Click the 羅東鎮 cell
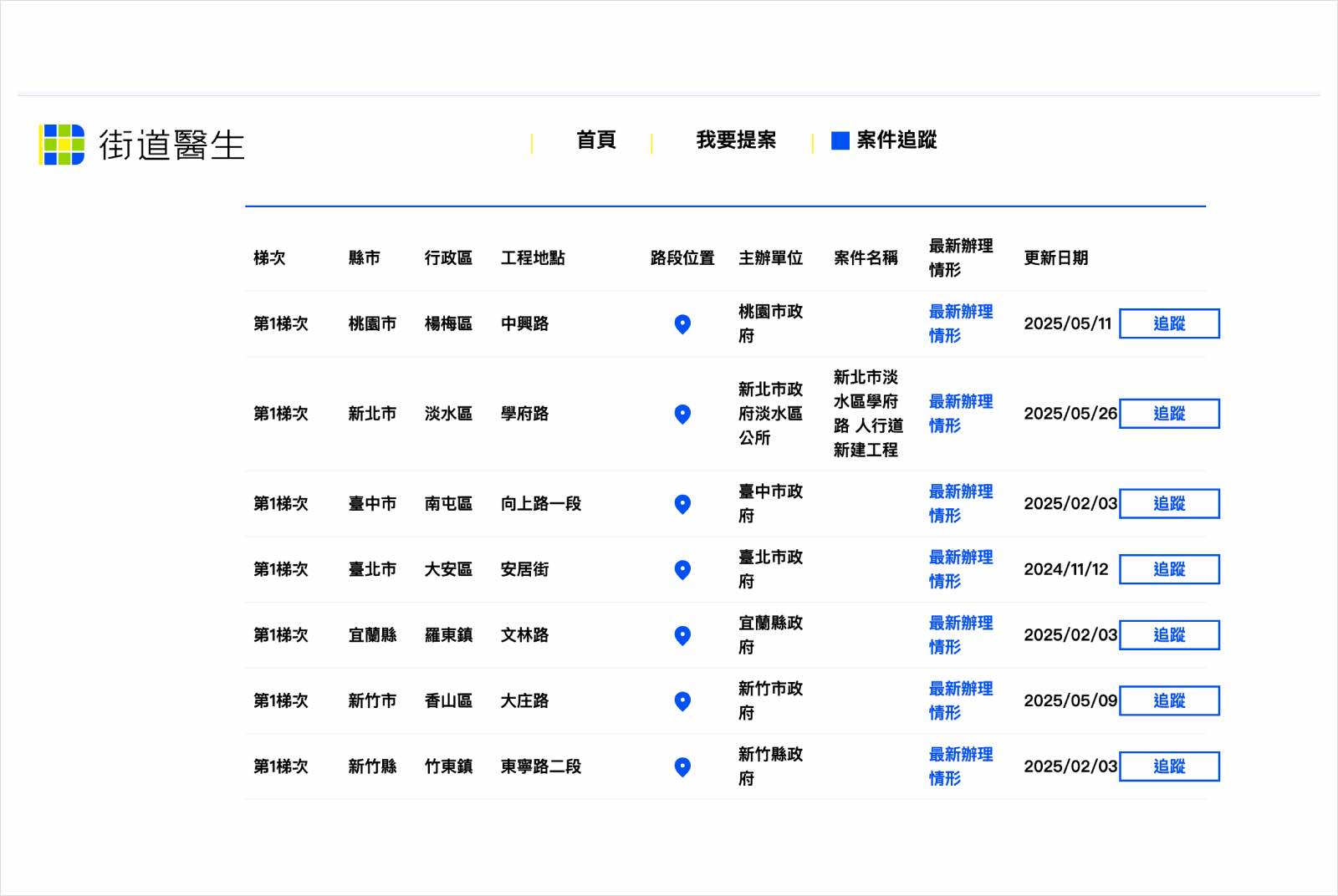This screenshot has width=1338, height=896. tap(448, 635)
